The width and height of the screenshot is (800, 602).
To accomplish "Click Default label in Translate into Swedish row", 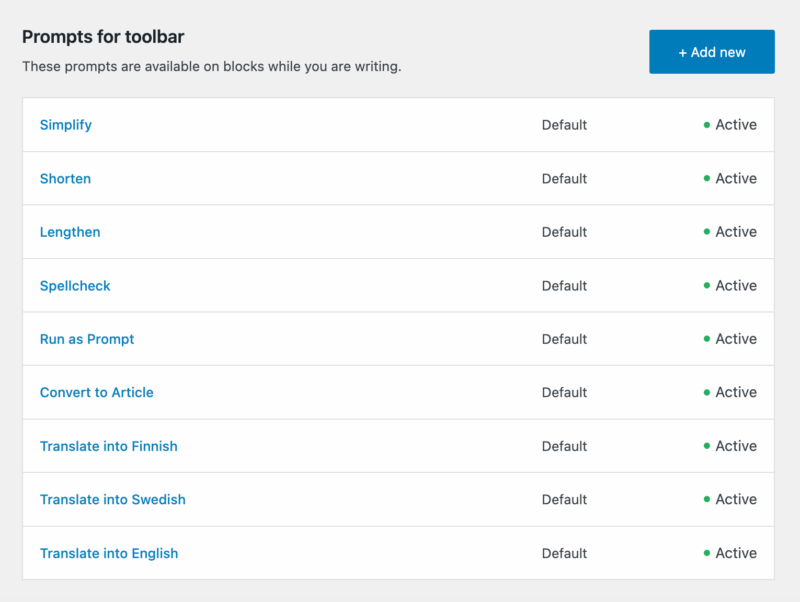I will coord(564,500).
